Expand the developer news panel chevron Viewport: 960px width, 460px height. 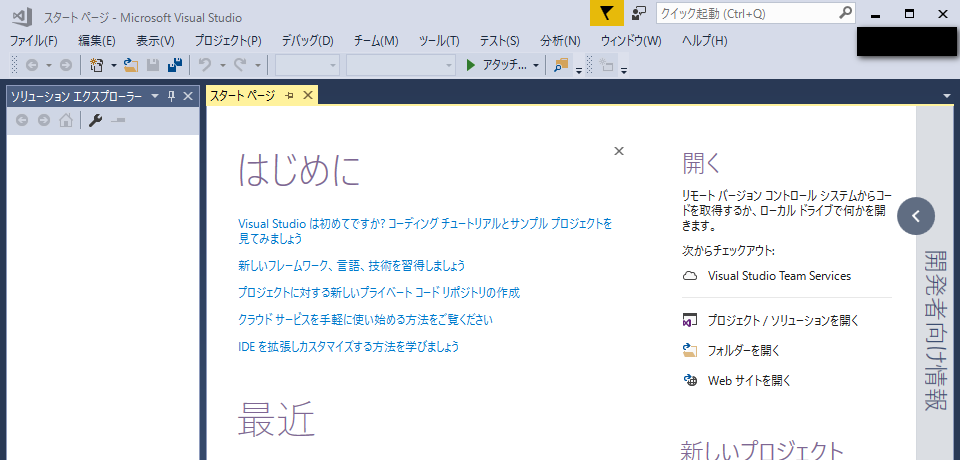pyautogui.click(x=916, y=216)
